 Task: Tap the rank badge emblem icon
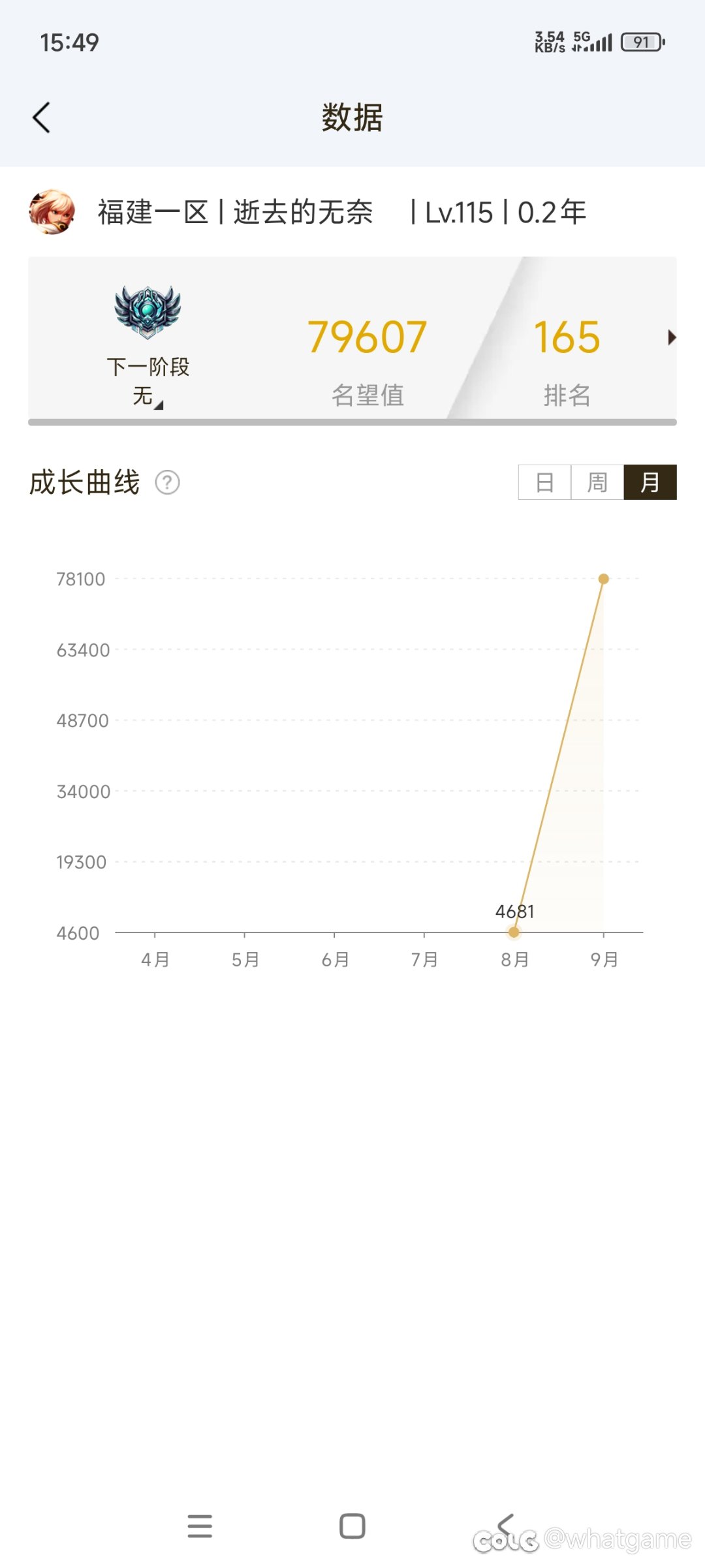148,312
